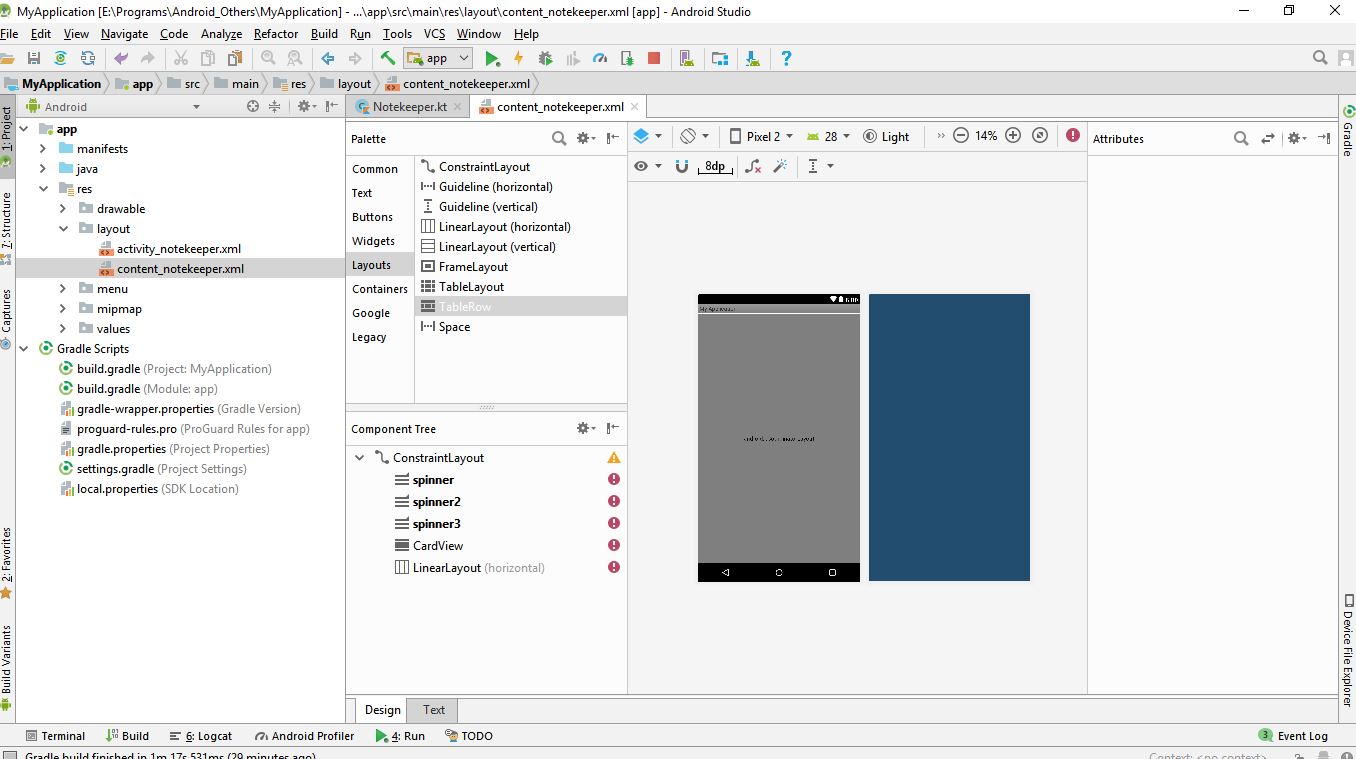Screen dimensions: 1356x759
Task: Search in the Palette panel
Action: 559,138
